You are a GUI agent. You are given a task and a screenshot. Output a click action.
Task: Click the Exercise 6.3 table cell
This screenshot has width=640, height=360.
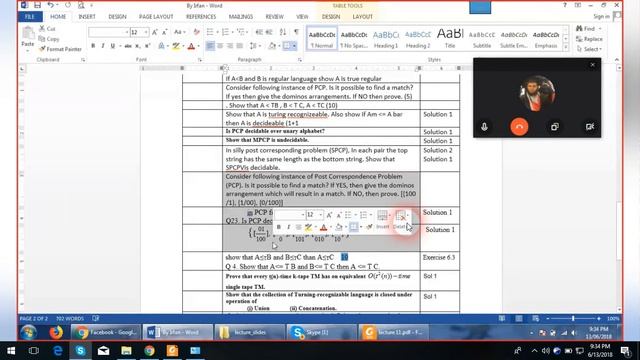[439, 258]
